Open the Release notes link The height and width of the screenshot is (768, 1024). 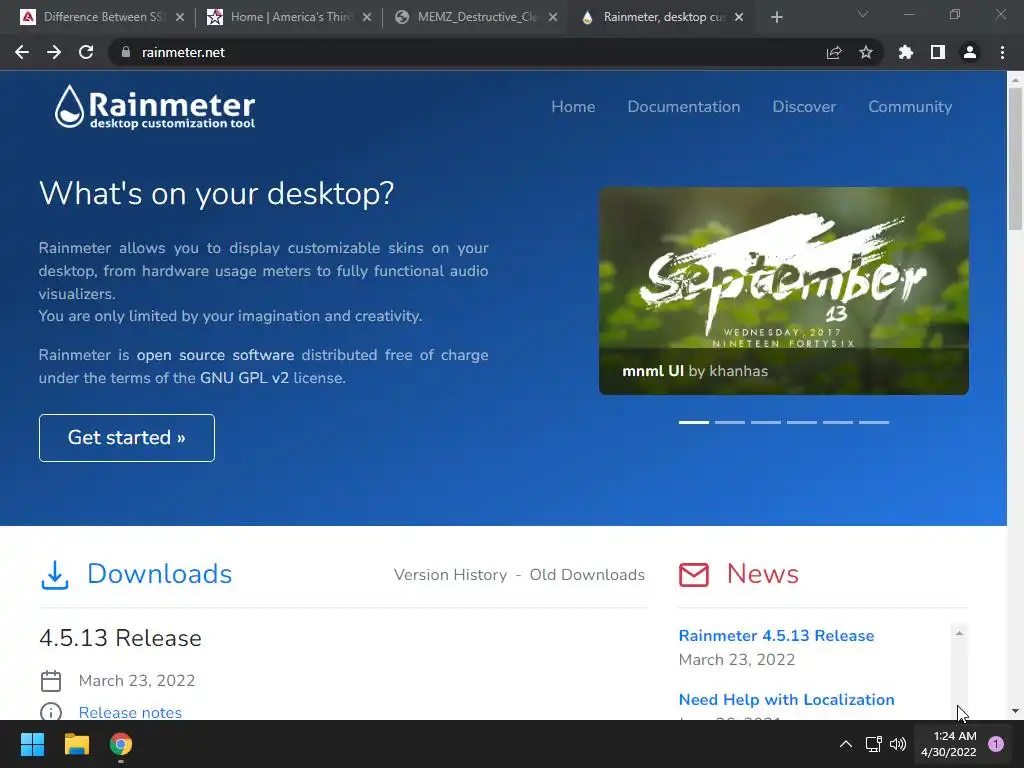point(130,712)
